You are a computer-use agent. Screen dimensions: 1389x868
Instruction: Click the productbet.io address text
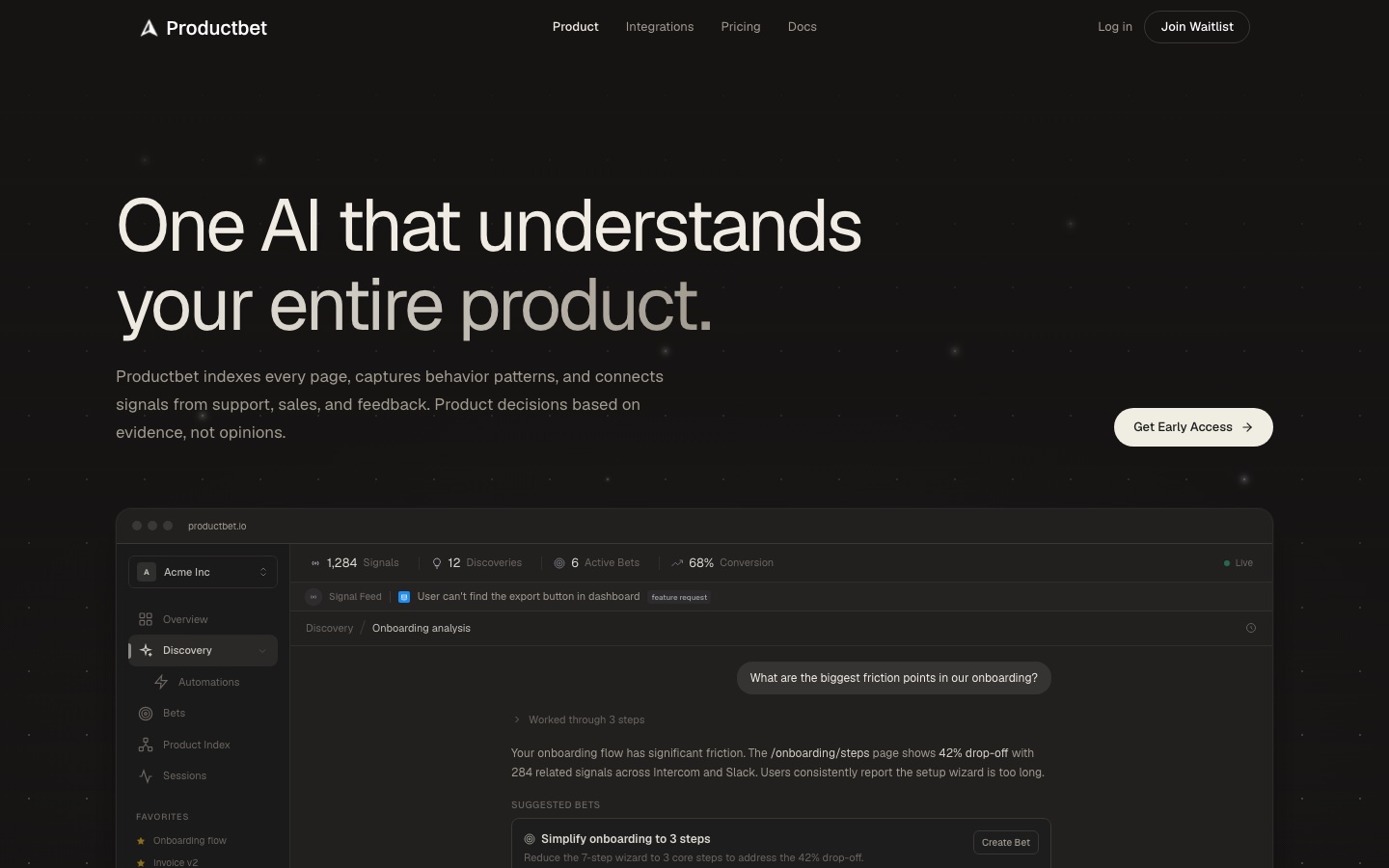[x=217, y=526]
